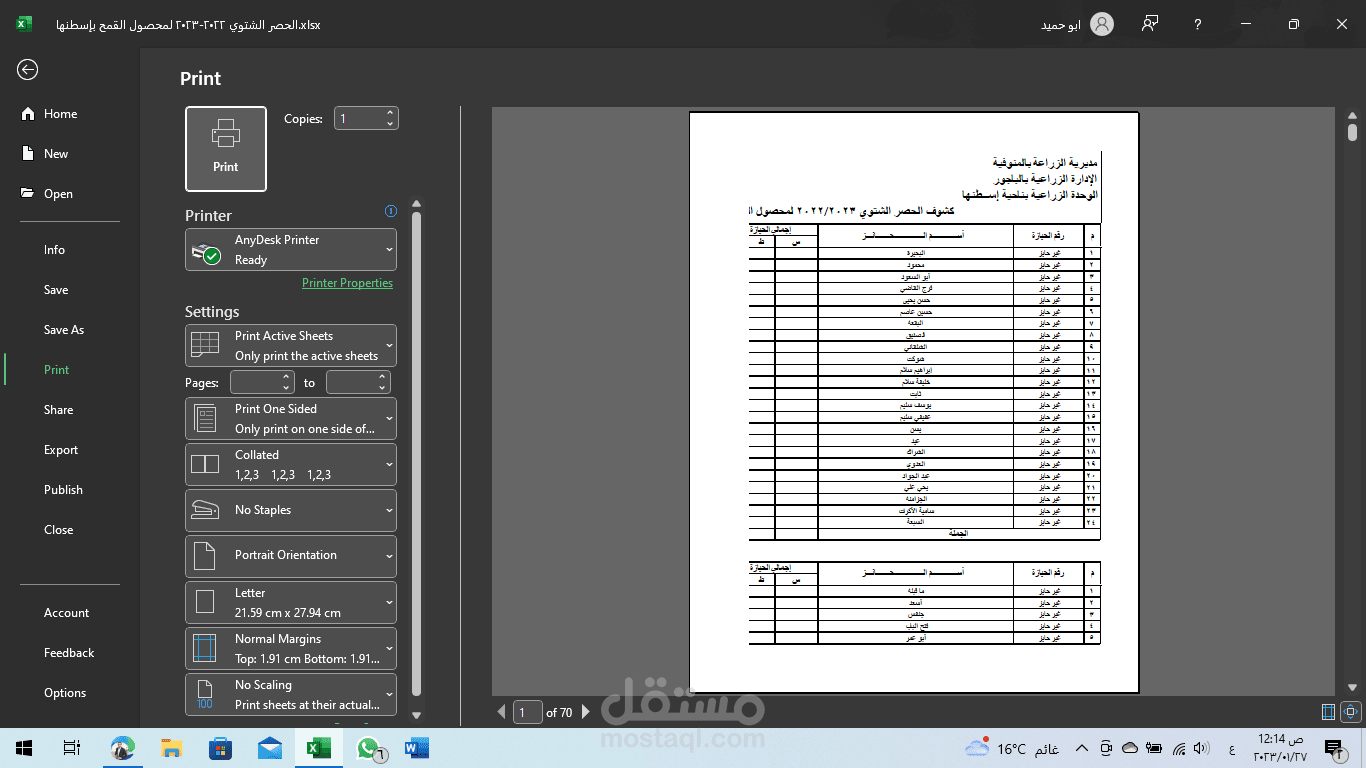Open the AnyDesk Printer dropdown
Viewport: 1366px width, 768px height.
point(291,250)
